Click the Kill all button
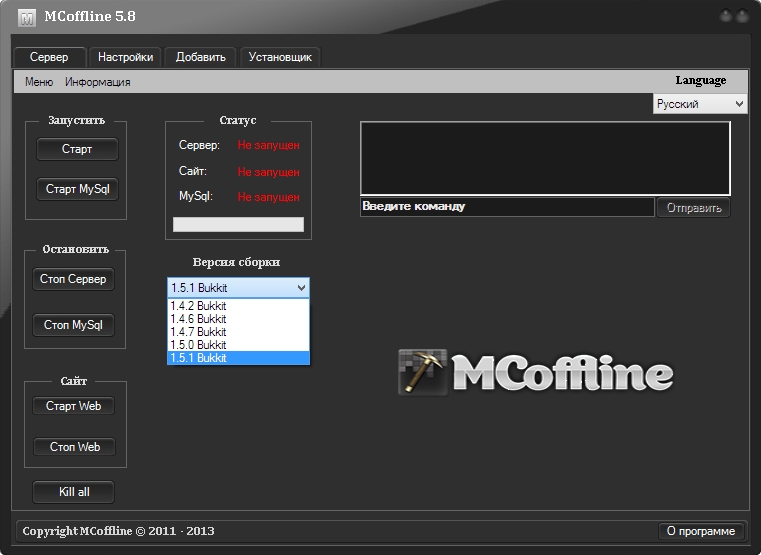Image resolution: width=761 pixels, height=555 pixels. tap(74, 492)
